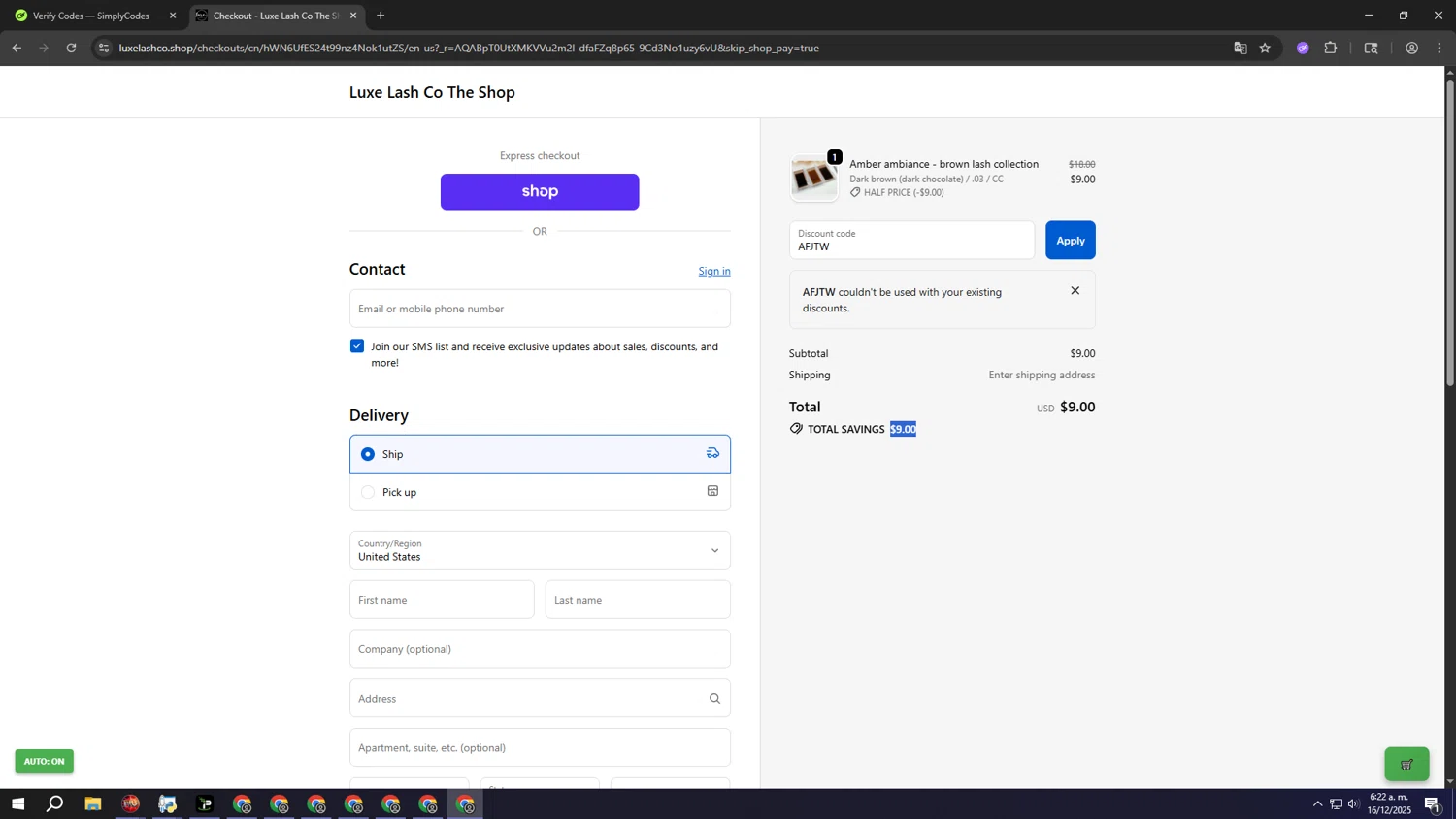Click the Address input field
Screen dimensions: 1456x819
[x=540, y=699]
